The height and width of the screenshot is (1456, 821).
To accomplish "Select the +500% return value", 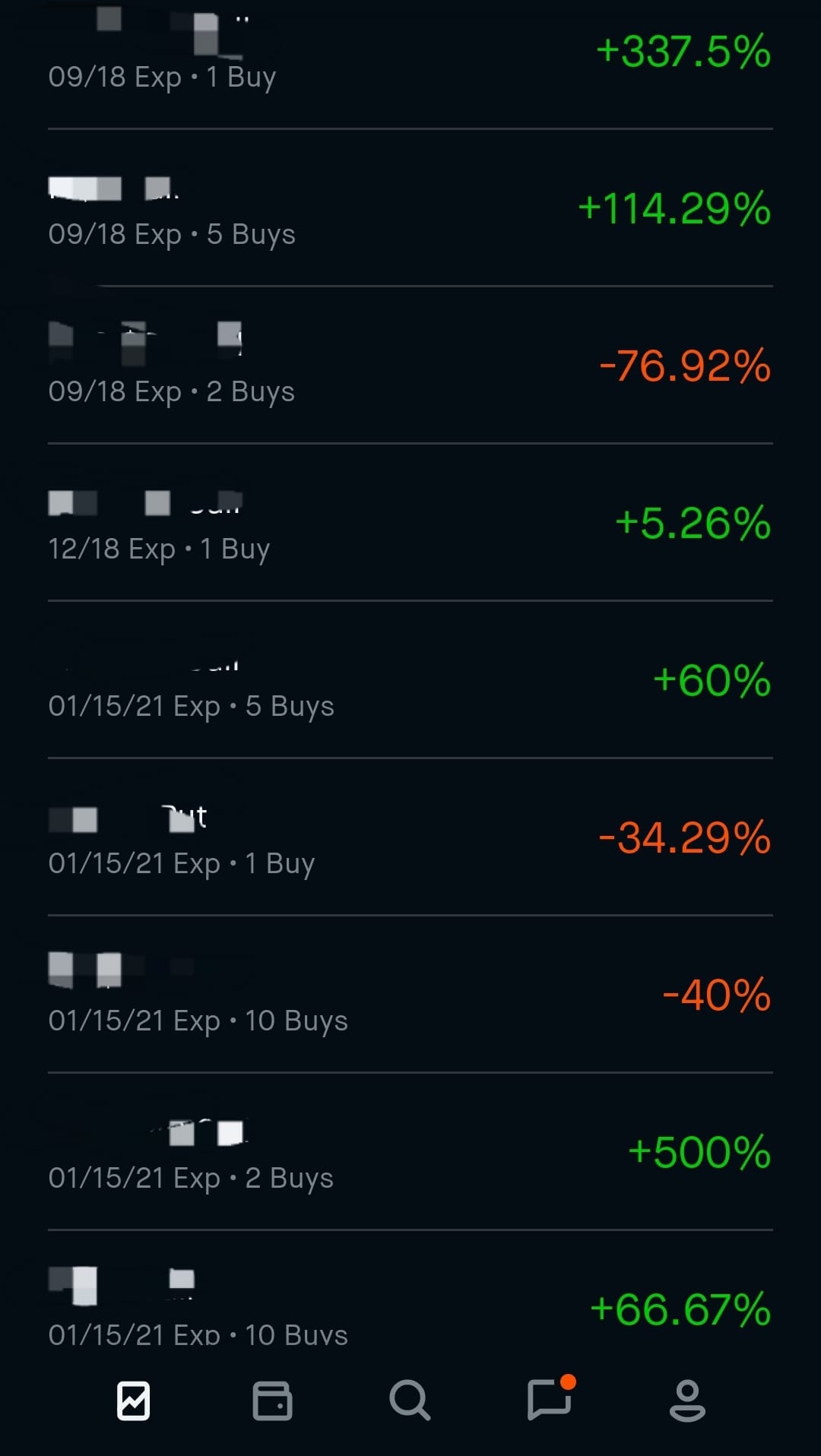I will coord(699,1152).
